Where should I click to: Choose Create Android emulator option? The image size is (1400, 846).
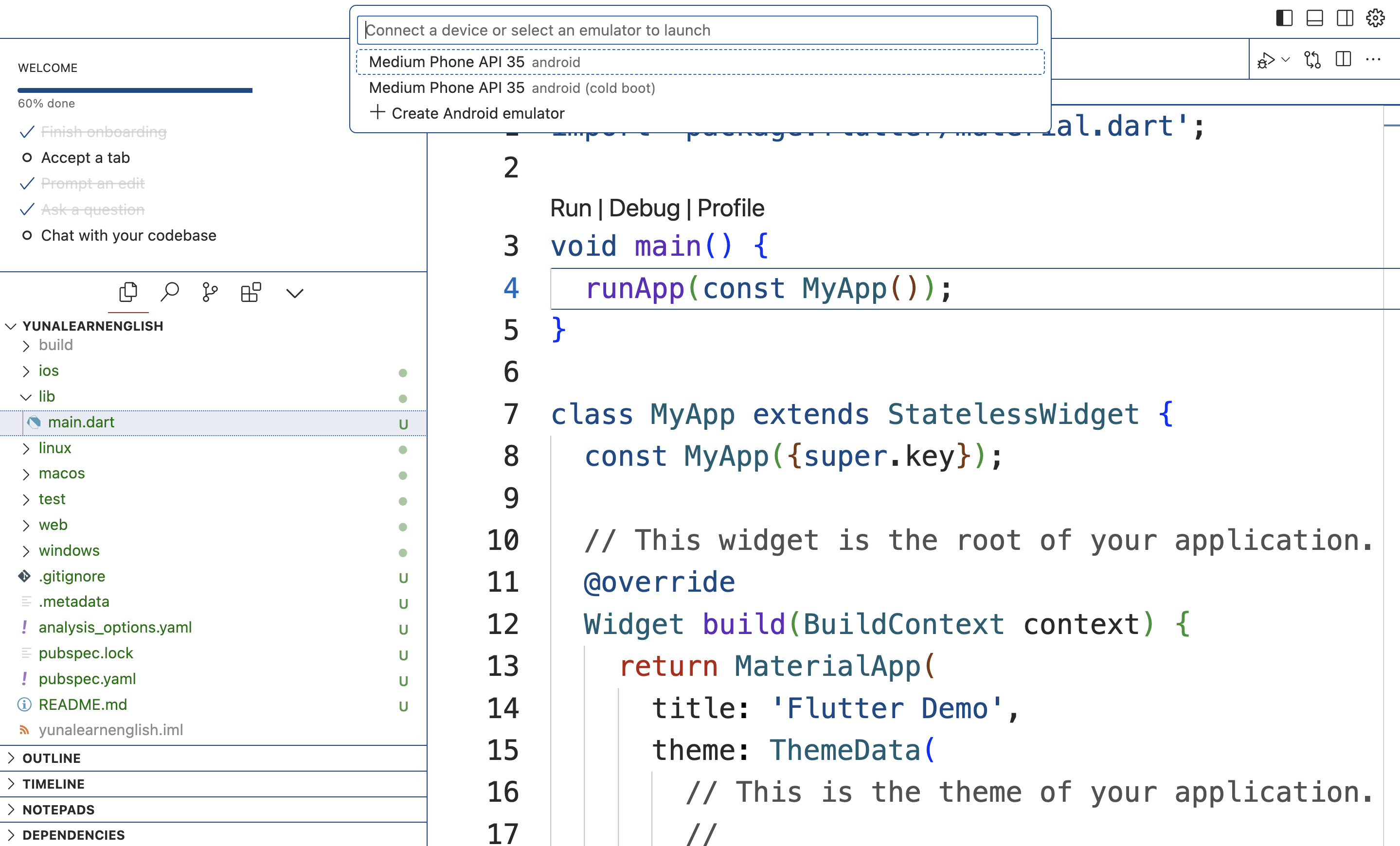click(700, 114)
